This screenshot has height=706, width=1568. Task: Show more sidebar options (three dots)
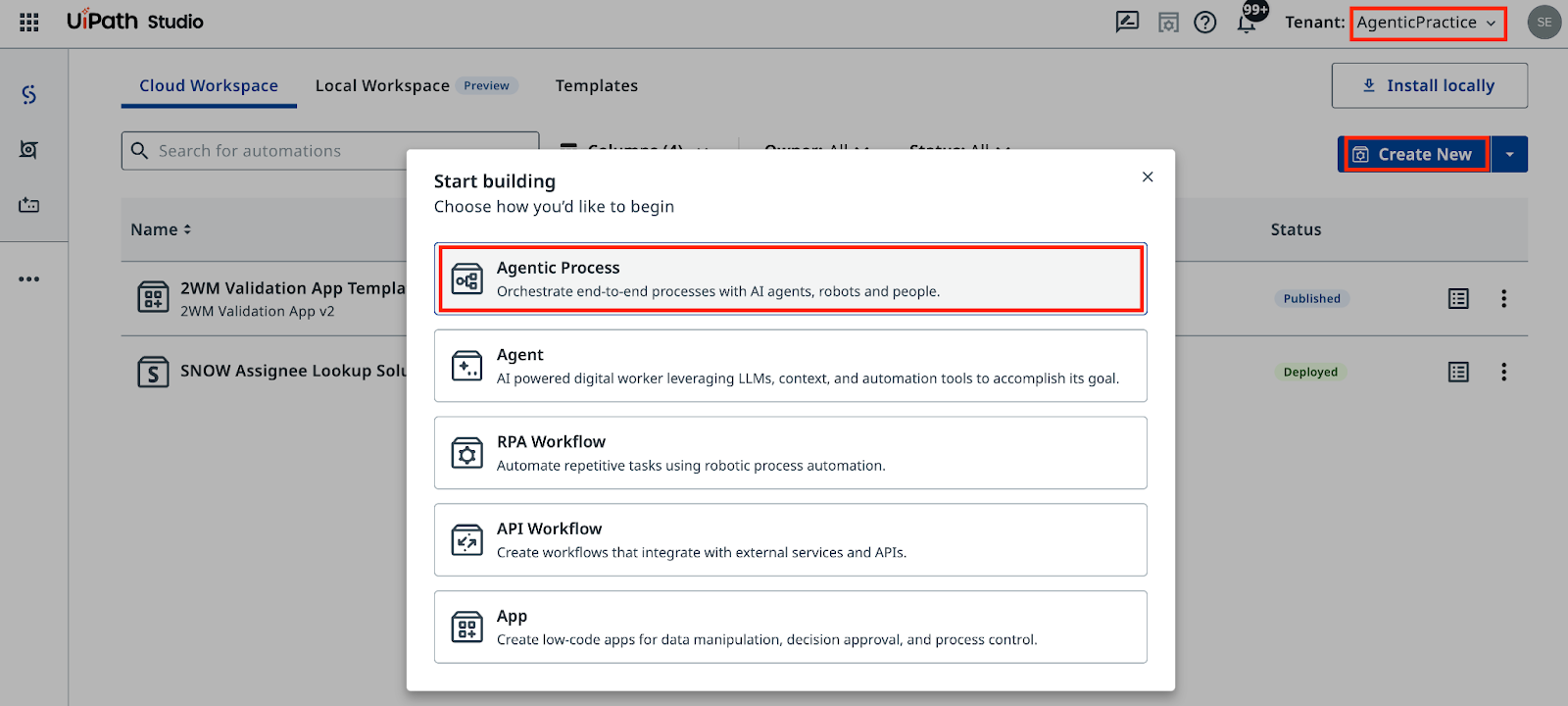(29, 278)
